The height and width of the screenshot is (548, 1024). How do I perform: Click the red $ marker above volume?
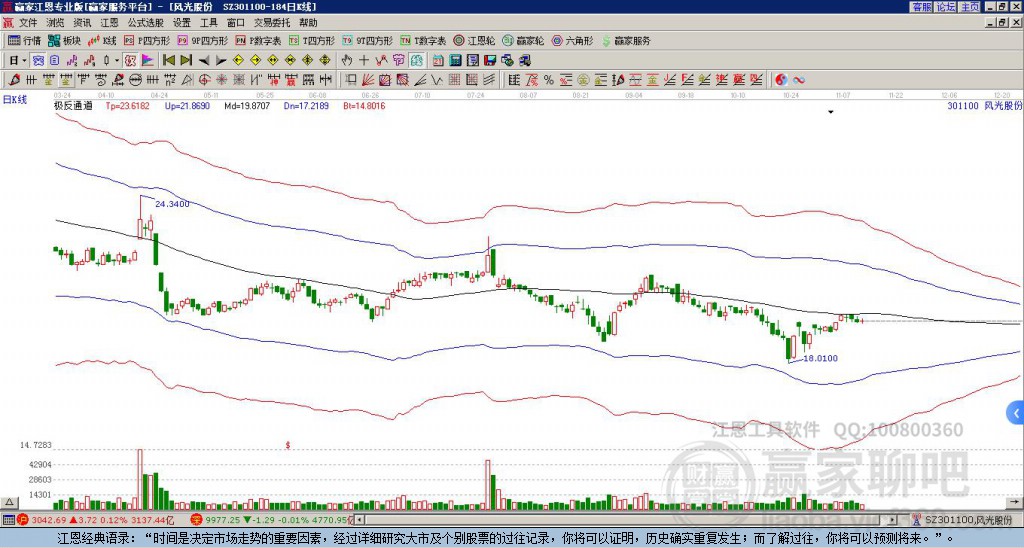tap(287, 445)
